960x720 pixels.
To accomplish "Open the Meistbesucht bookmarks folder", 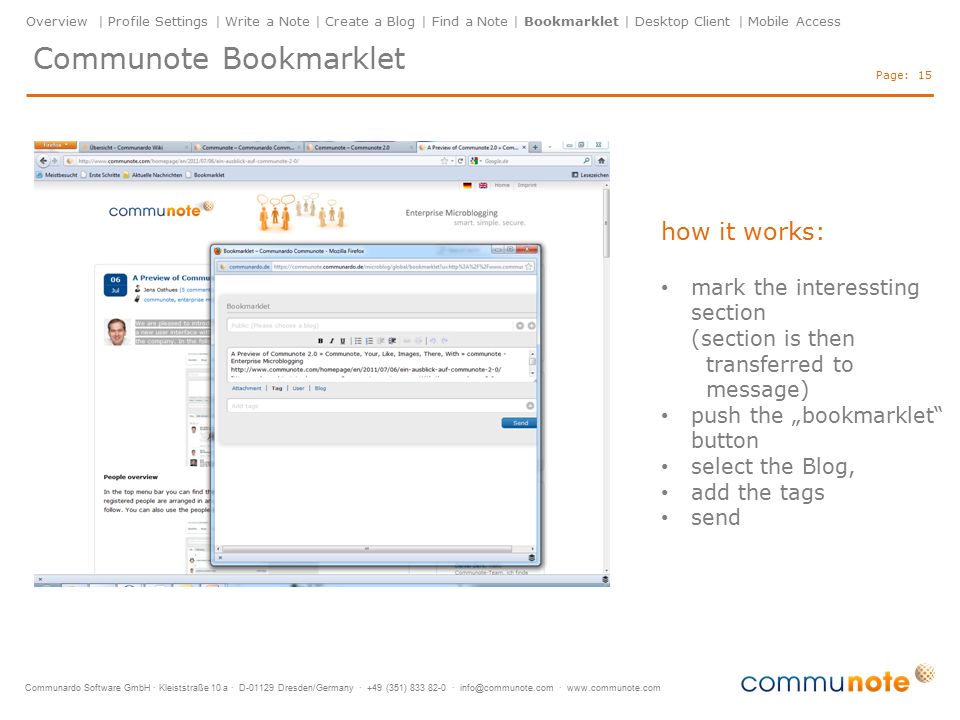I will tap(57, 175).
